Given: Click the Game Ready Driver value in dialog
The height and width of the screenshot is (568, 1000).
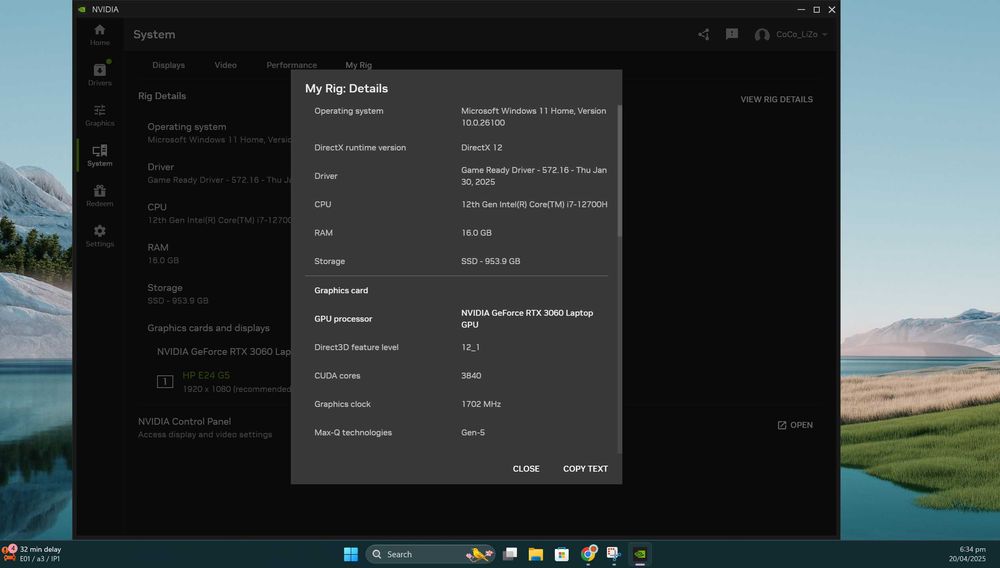Looking at the screenshot, I should click(534, 176).
